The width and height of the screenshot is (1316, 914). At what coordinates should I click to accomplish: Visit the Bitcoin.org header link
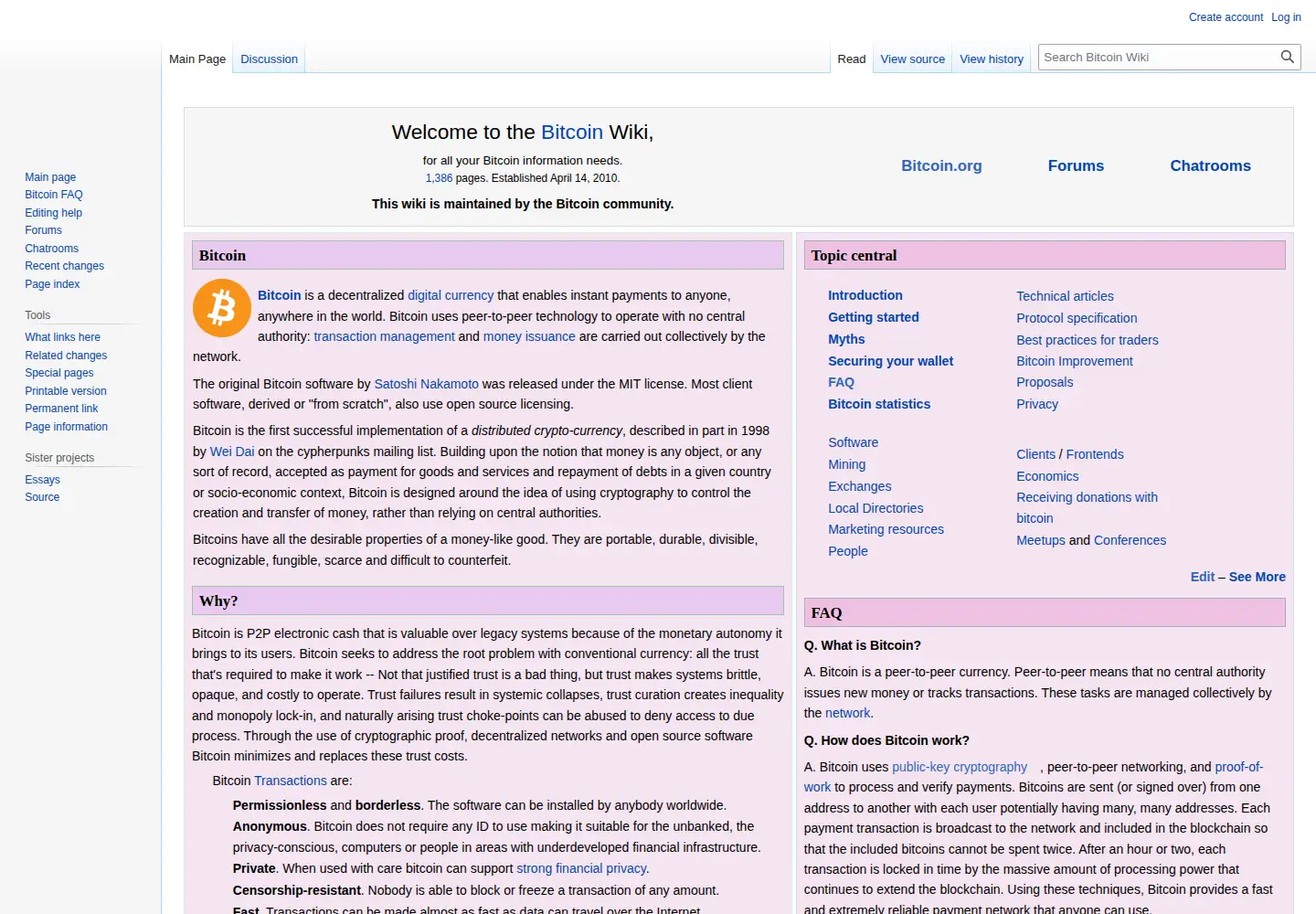(941, 165)
